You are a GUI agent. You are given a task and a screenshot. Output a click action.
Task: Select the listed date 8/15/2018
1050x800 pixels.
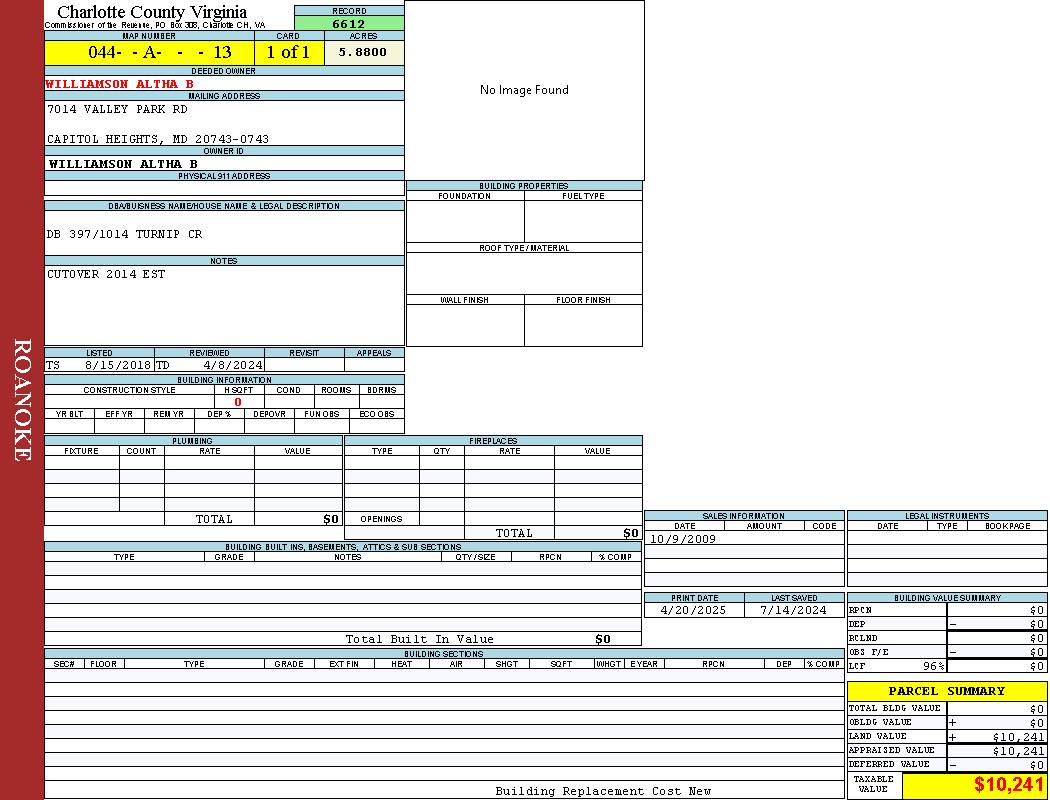117,366
